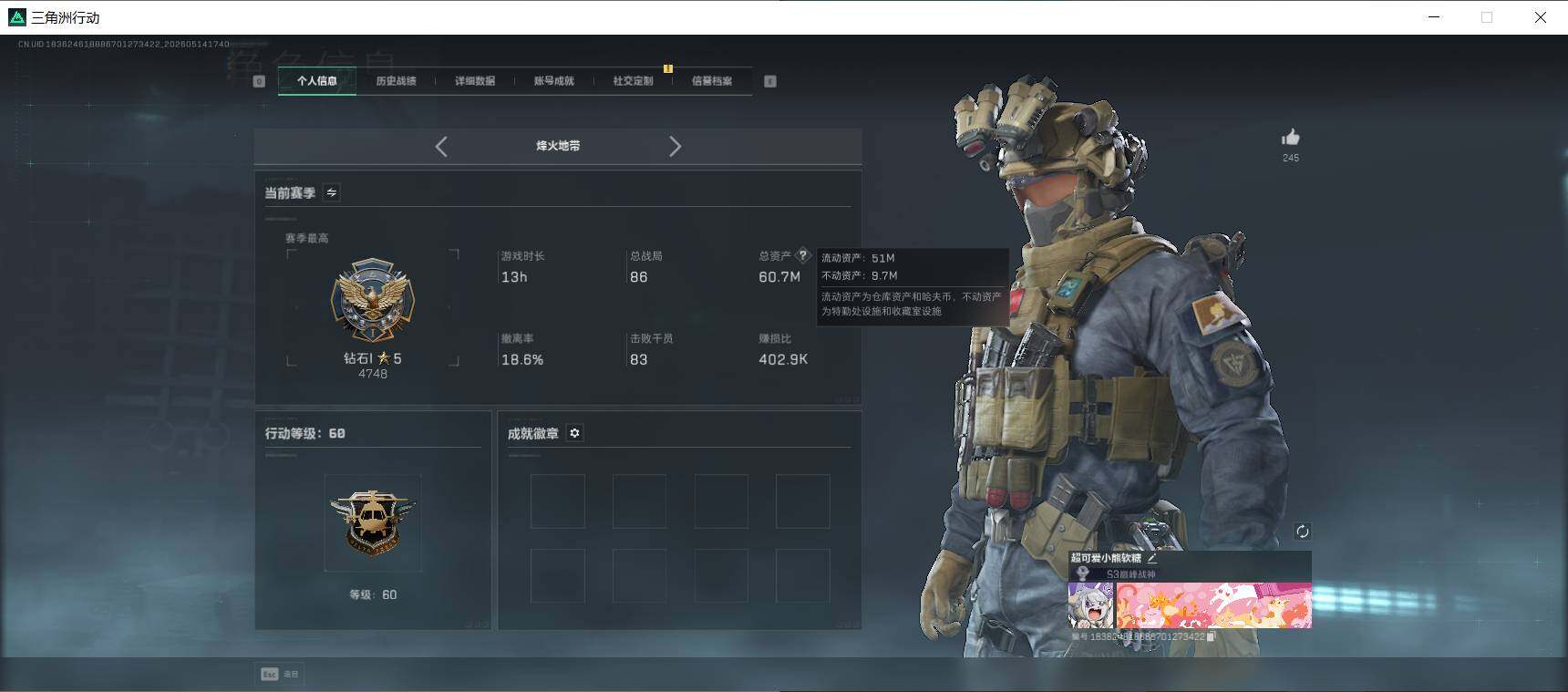The width and height of the screenshot is (1568, 692).
Task: Switch season using the 当前赛季 swap icon
Action: (332, 192)
